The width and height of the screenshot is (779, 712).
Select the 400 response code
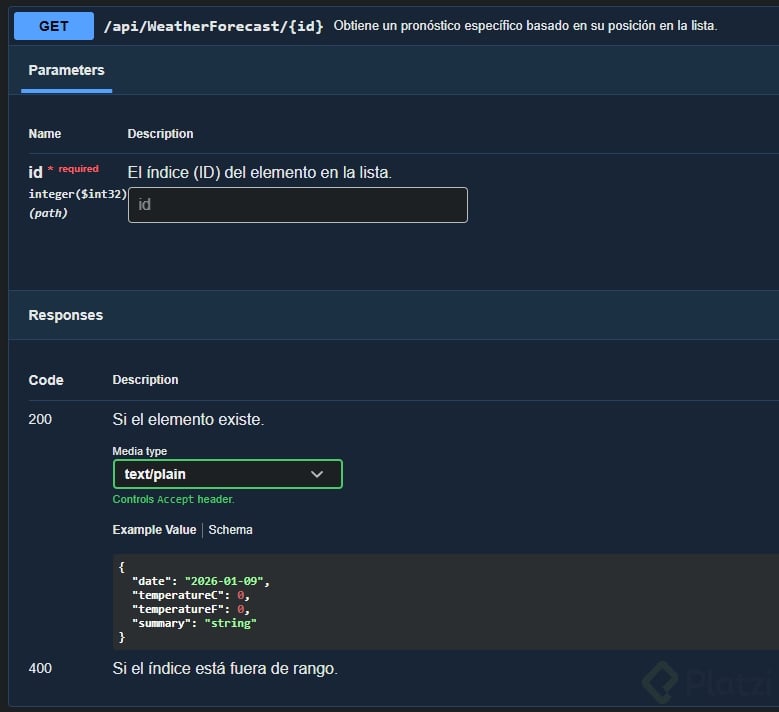tap(40, 668)
